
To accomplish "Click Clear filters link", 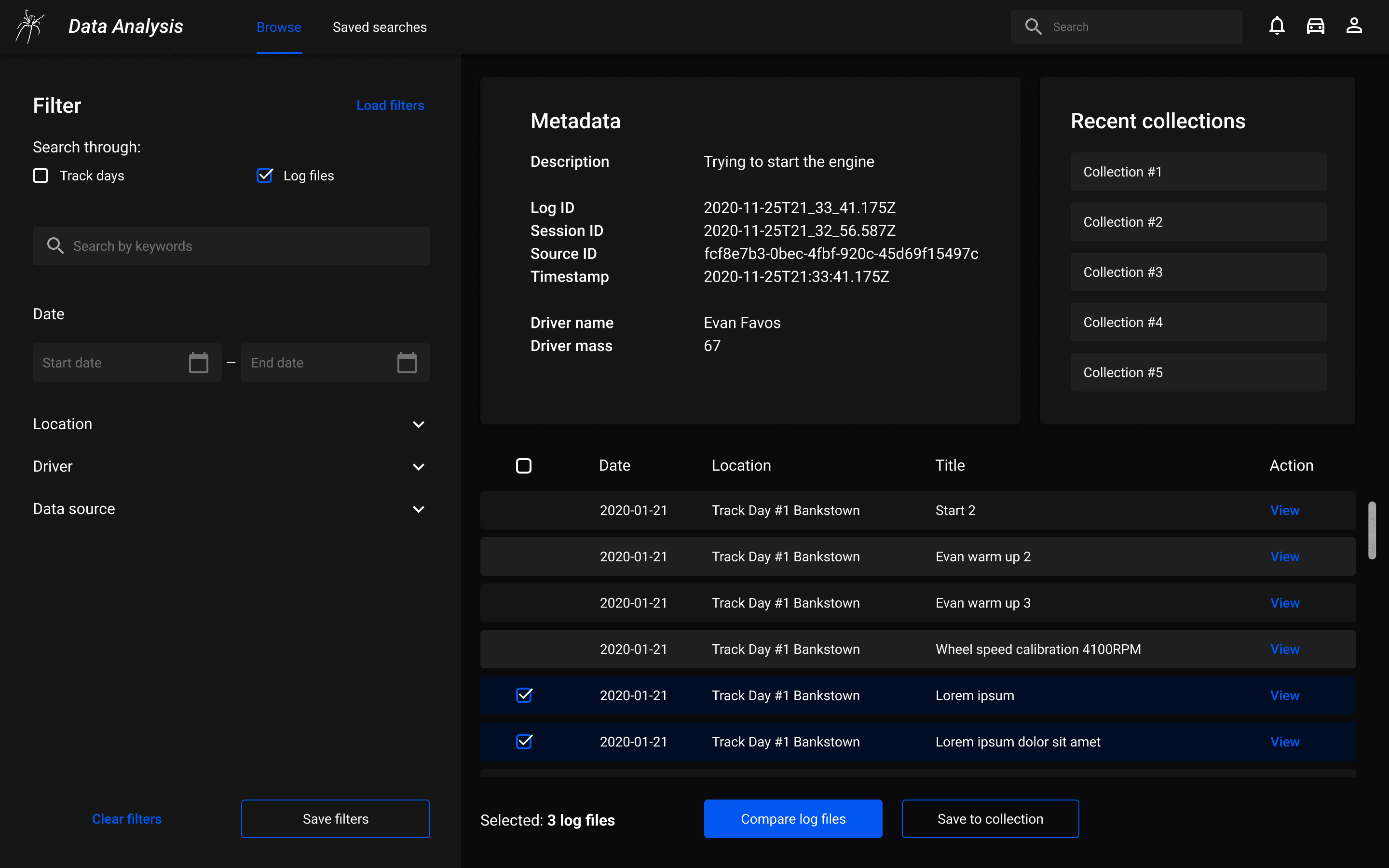I will (127, 819).
